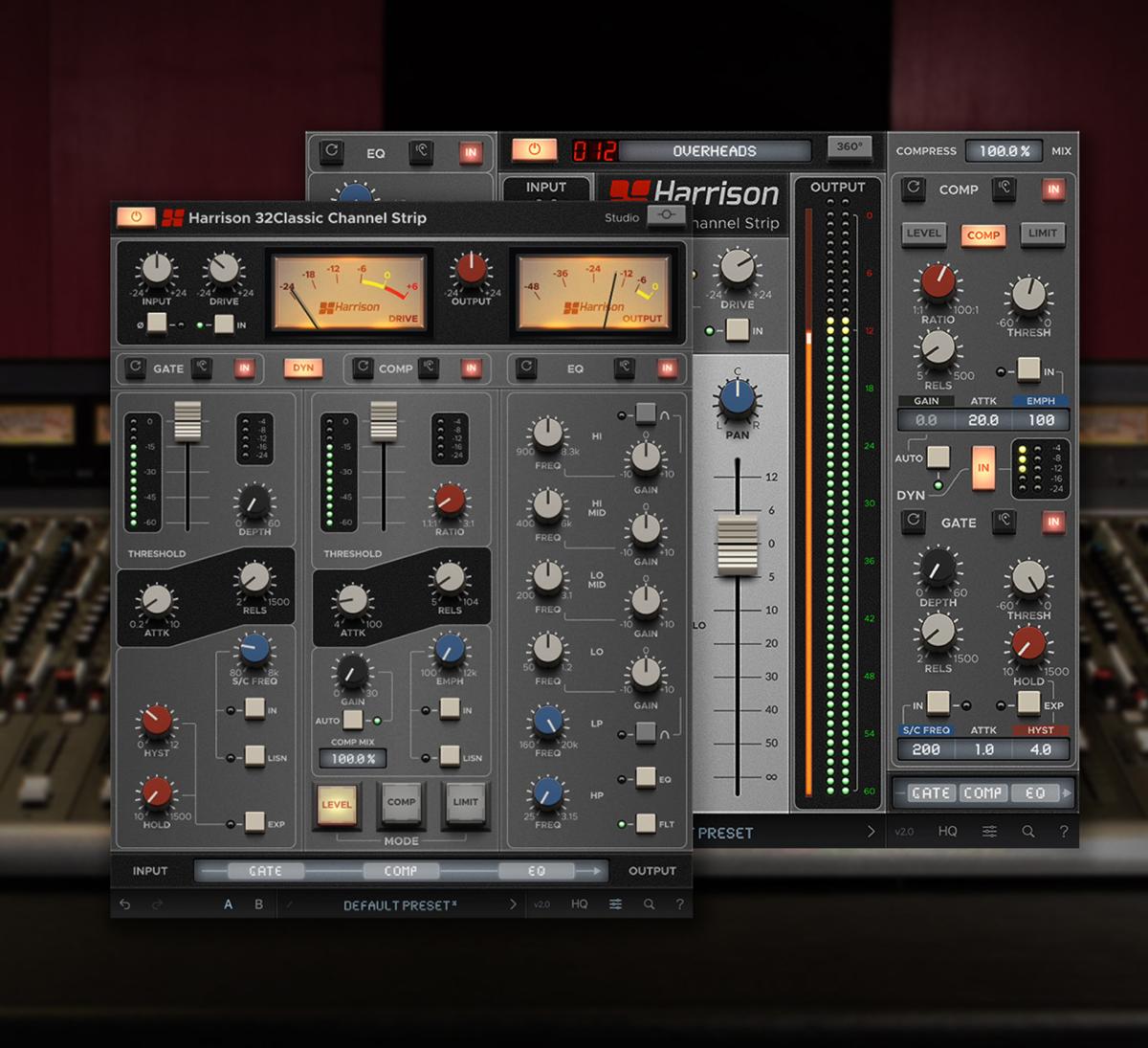Select the LEVEL mode in the front window

(337, 804)
